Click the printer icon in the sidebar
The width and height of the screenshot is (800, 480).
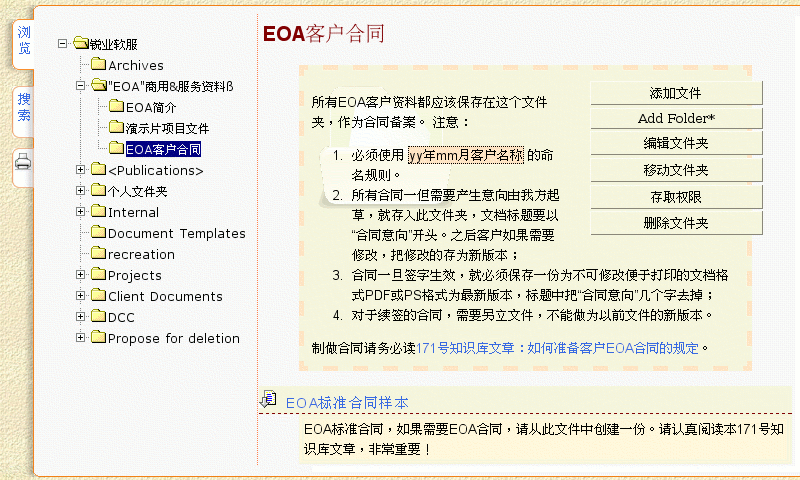(23, 161)
